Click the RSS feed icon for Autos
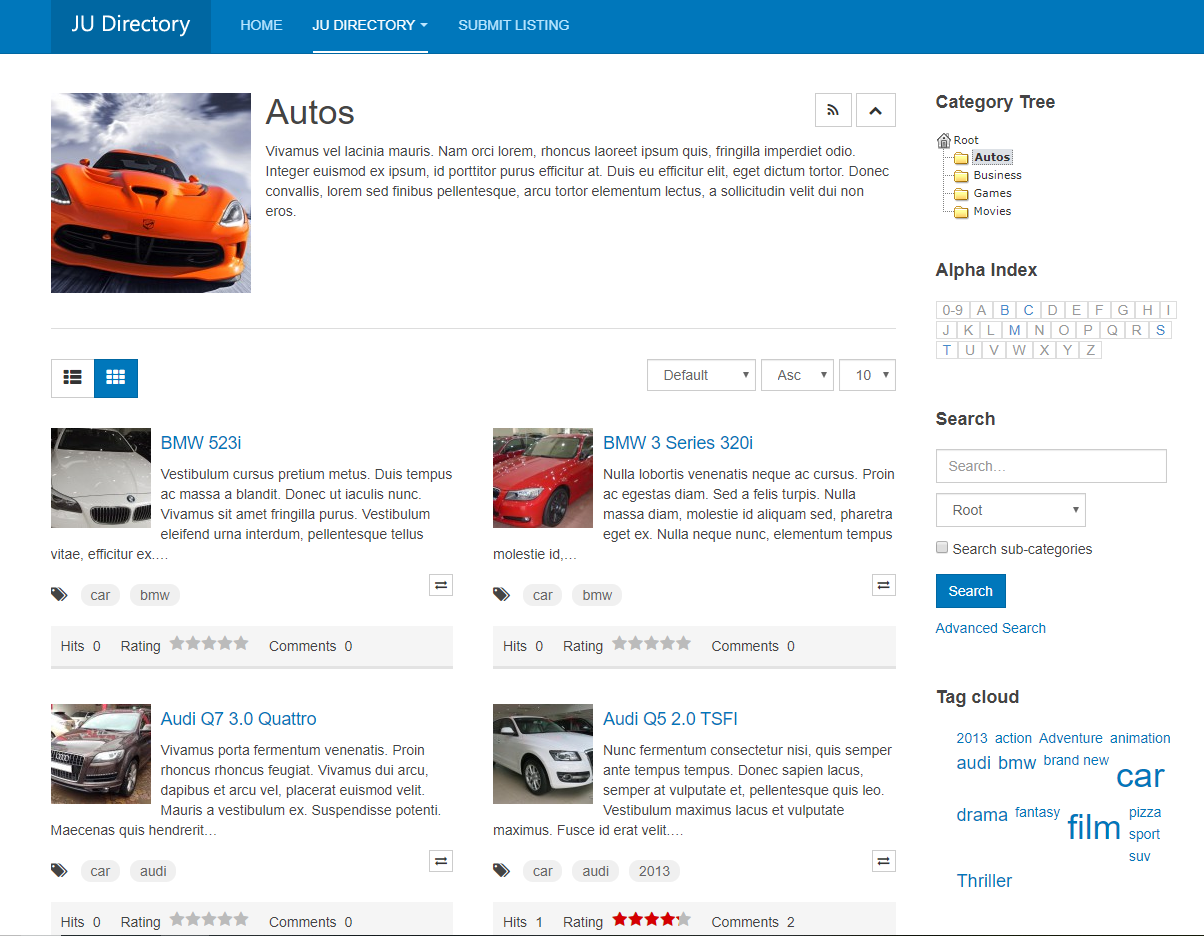The height and width of the screenshot is (936, 1204). [833, 110]
